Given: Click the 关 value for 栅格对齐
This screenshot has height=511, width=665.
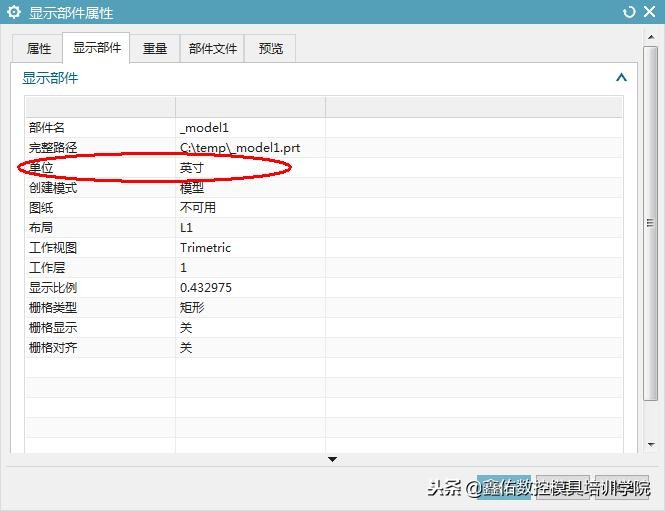Looking at the screenshot, I should click(186, 348).
